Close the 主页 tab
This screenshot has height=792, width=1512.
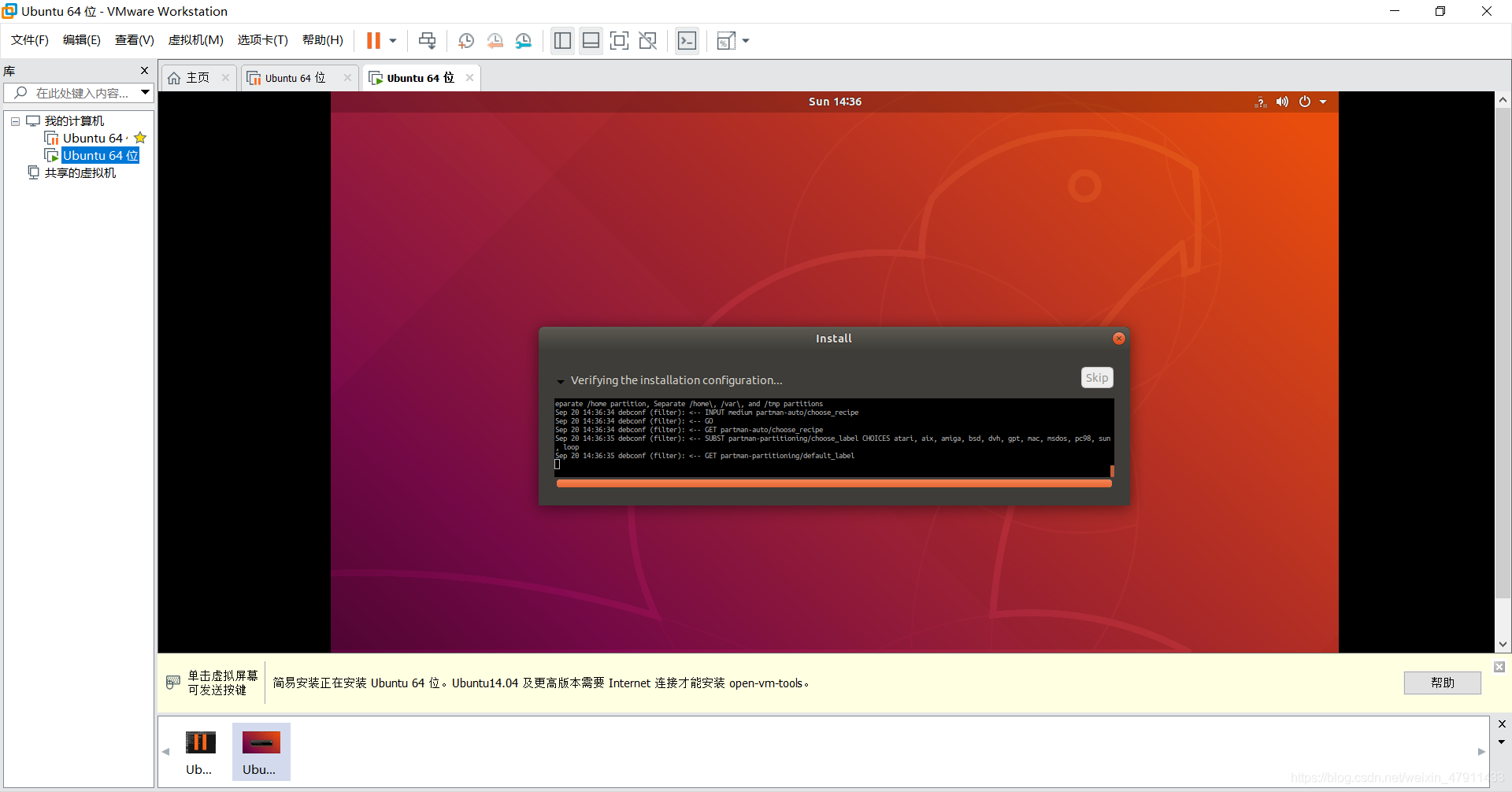(x=225, y=77)
